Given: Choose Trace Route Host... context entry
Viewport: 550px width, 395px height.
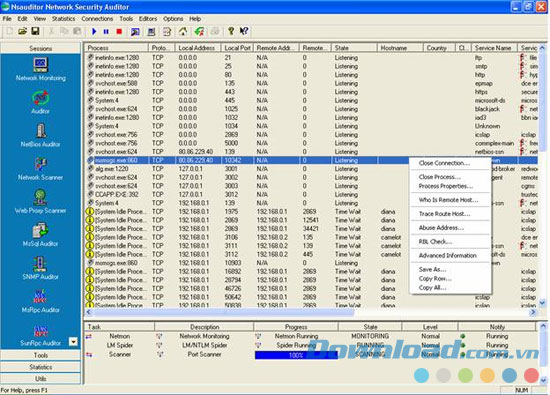Looking at the screenshot, I should pyautogui.click(x=450, y=214).
